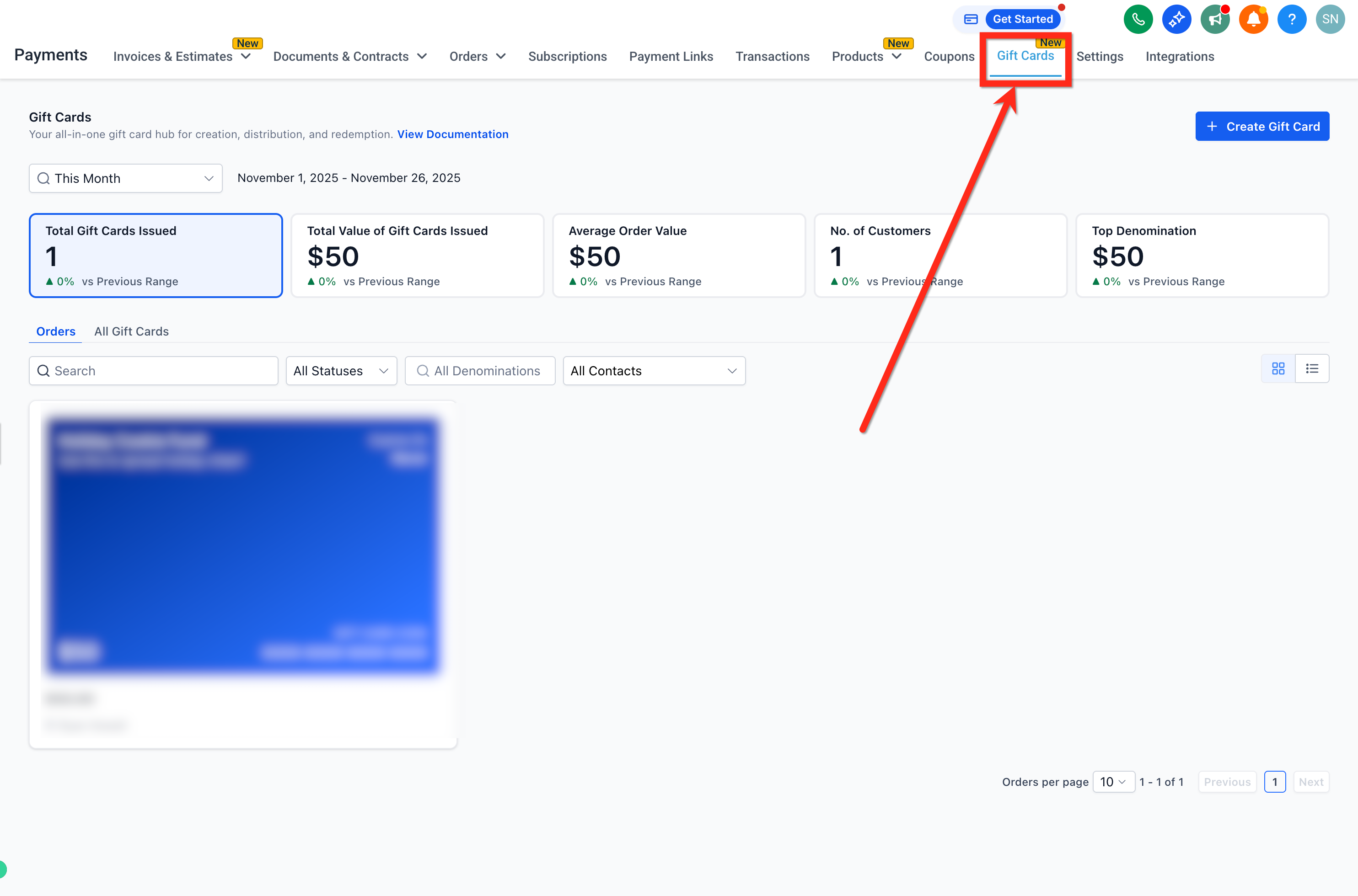
Task: Click the '1 - 1 of 1' pagination text
Action: click(x=1161, y=782)
